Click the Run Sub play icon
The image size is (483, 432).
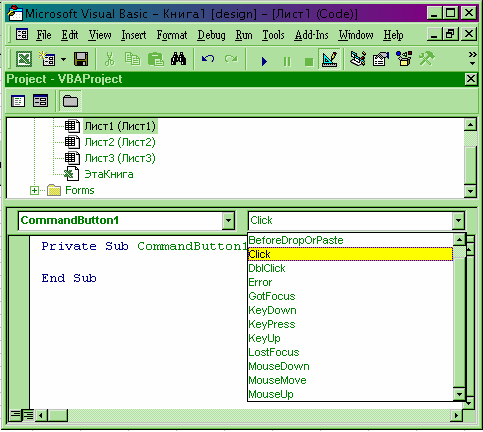click(264, 61)
